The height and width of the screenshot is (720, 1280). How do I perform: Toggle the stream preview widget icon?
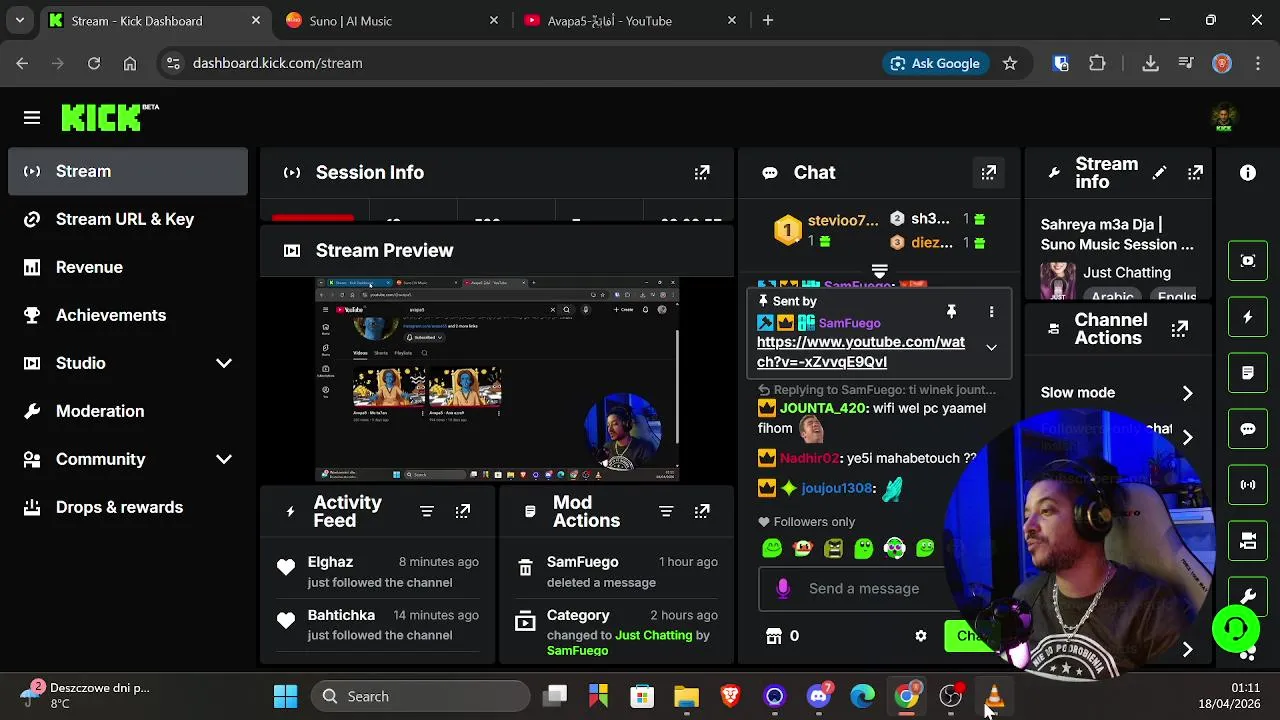tap(1248, 261)
